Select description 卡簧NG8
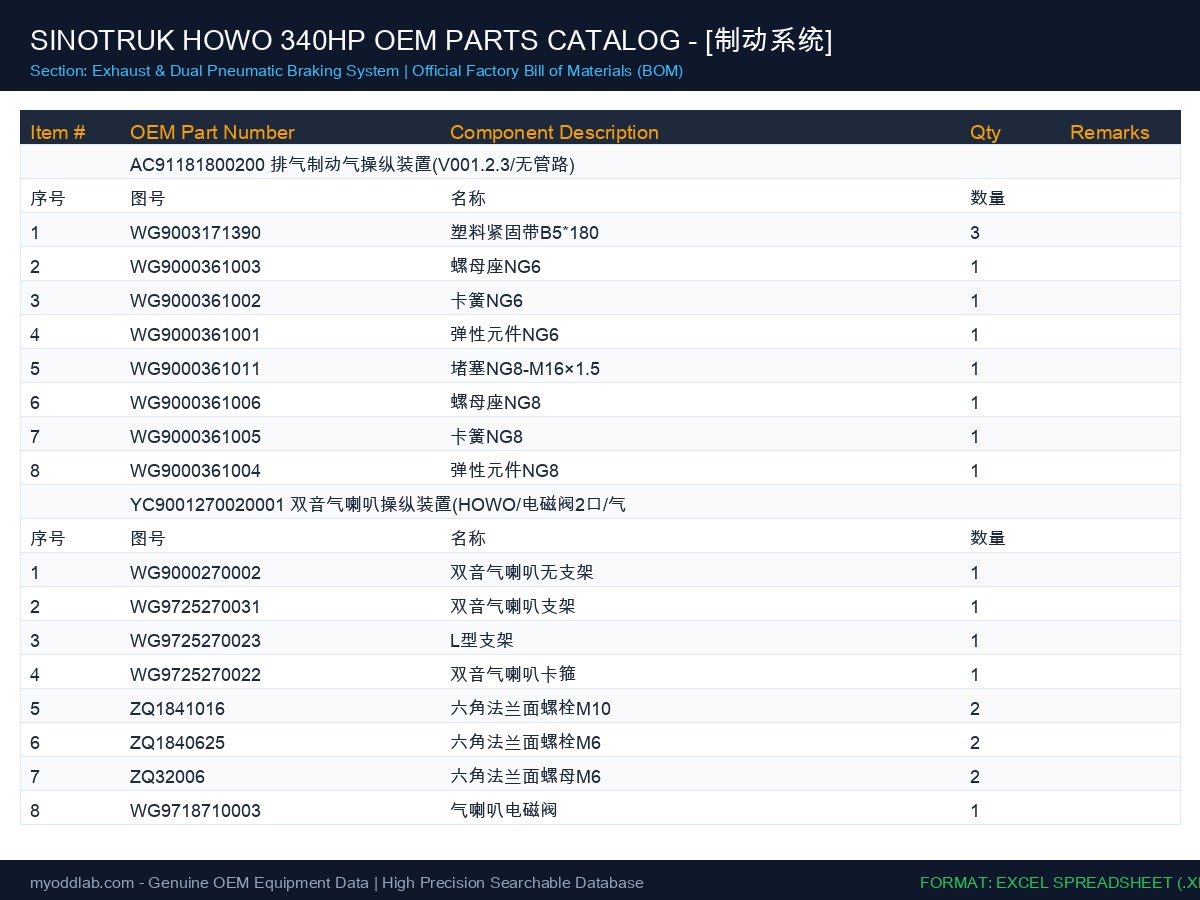Image resolution: width=1200 pixels, height=900 pixels. coord(486,437)
